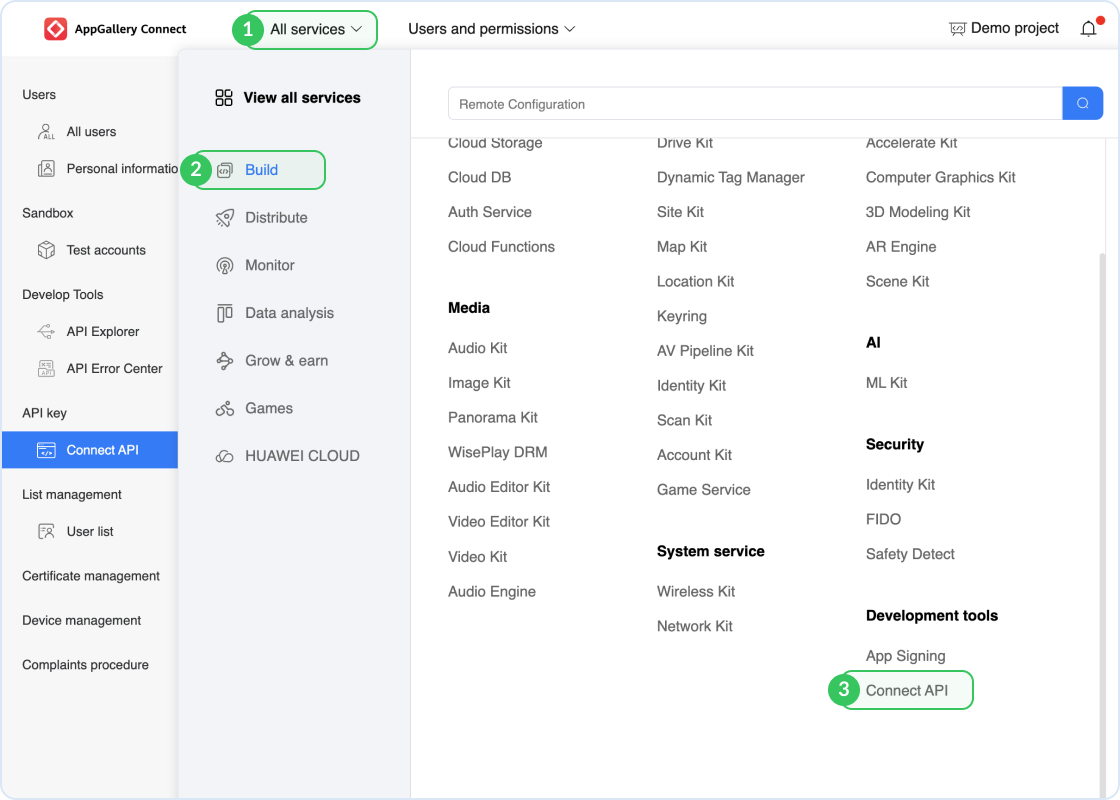This screenshot has height=800, width=1120.
Task: Select Build in the service categories
Action: pyautogui.click(x=261, y=170)
